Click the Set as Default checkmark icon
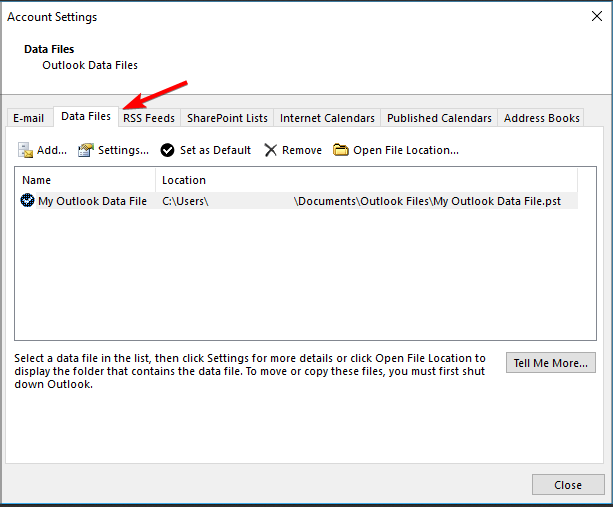613x507 pixels. (167, 150)
